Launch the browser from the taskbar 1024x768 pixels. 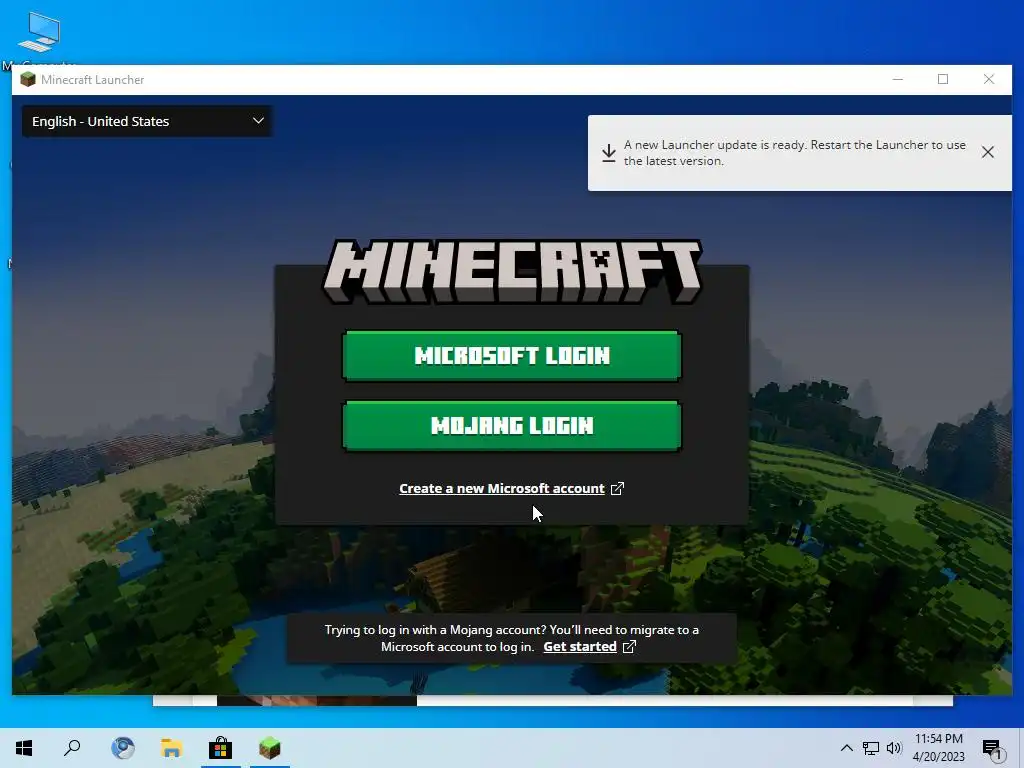122,748
